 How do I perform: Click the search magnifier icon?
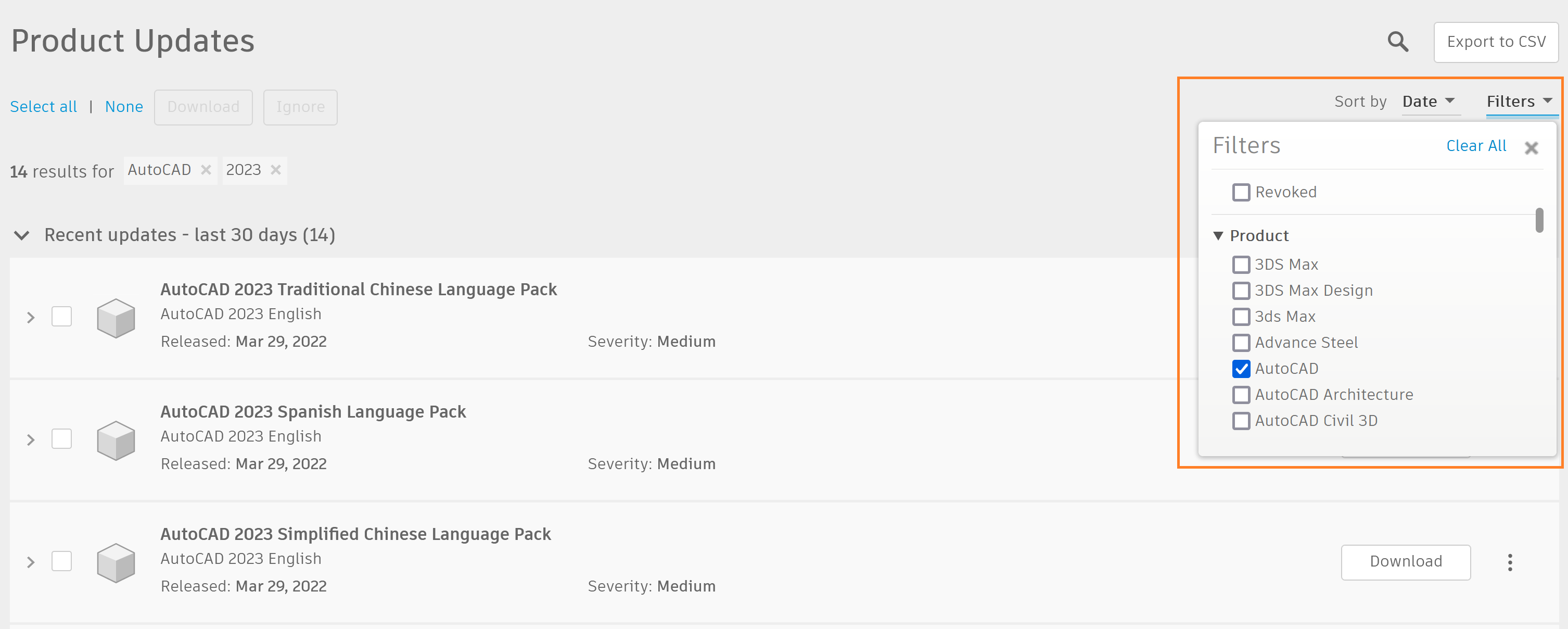(x=1398, y=42)
